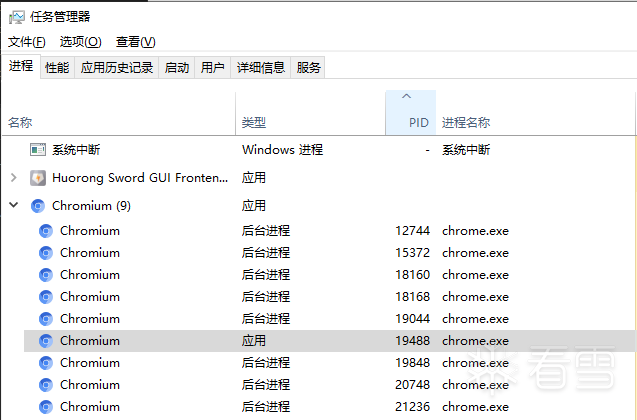Click Chromium icon for PID 21236
The height and width of the screenshot is (420, 637).
46,407
